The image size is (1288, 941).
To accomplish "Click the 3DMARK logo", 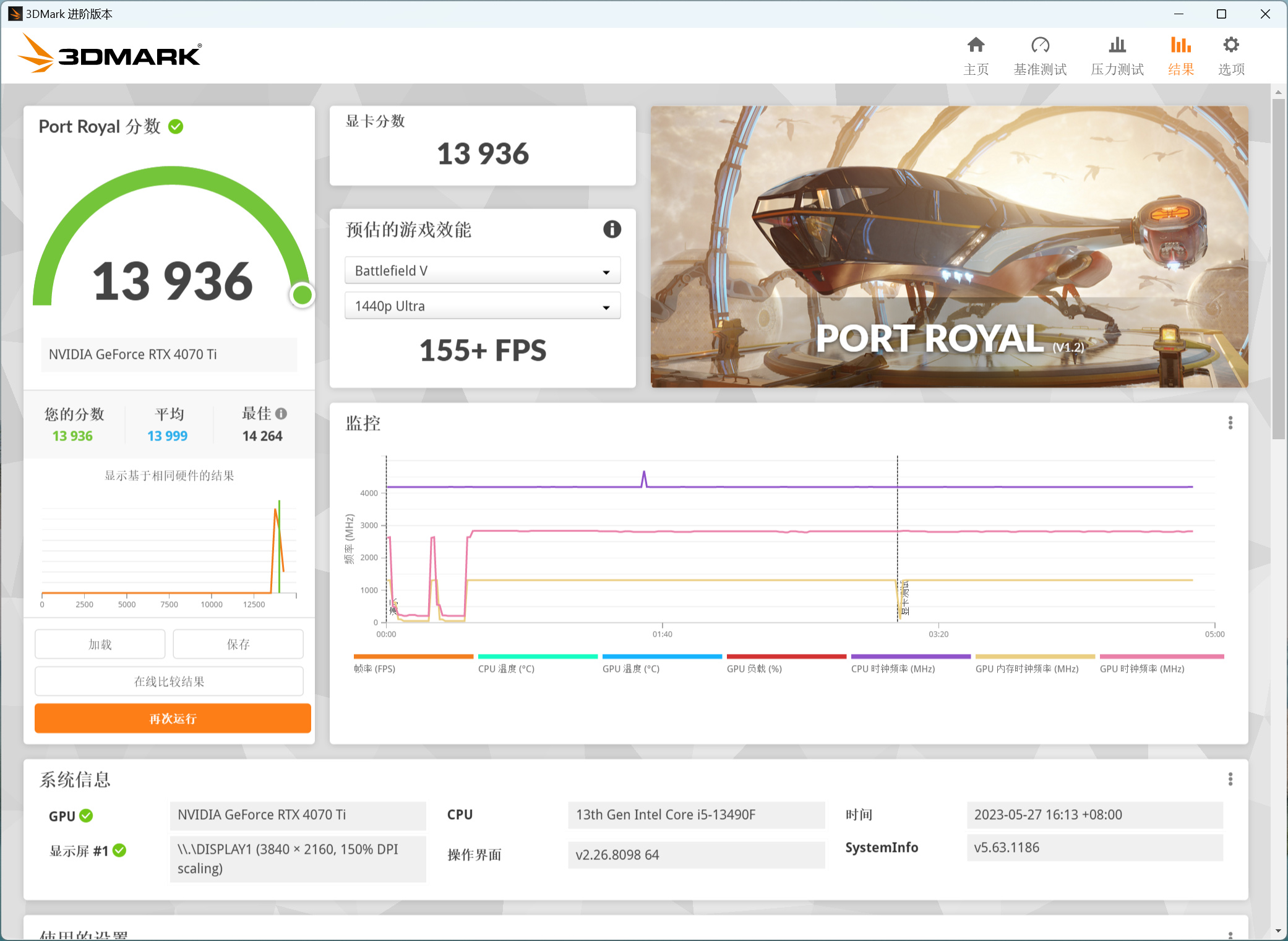I will [110, 54].
